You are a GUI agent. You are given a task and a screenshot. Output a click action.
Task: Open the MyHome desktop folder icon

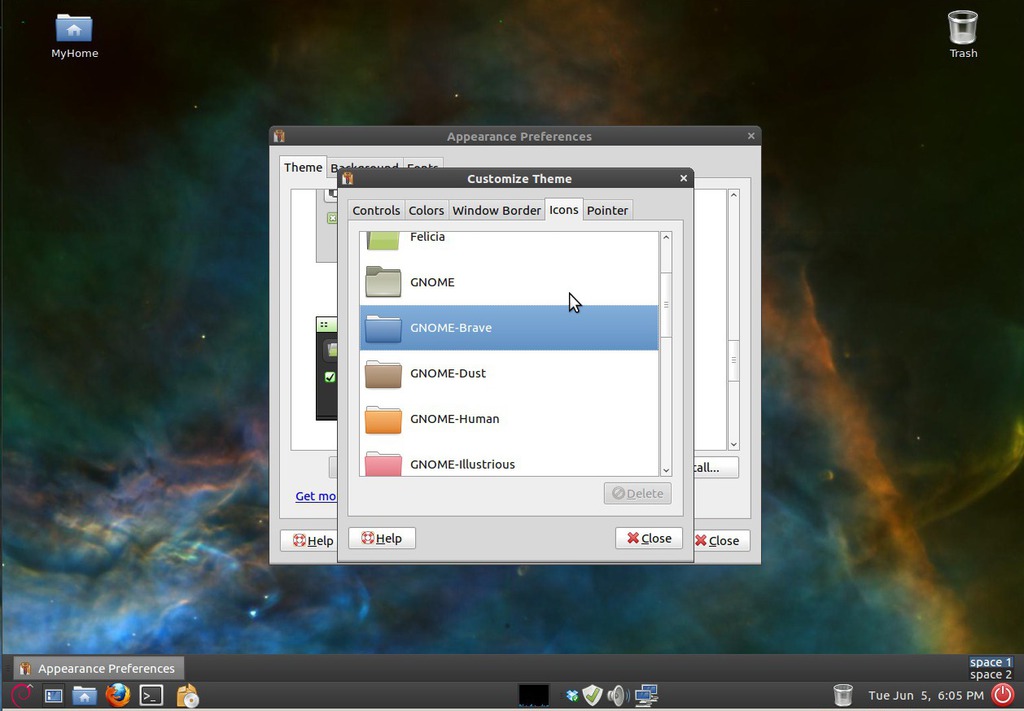click(74, 29)
